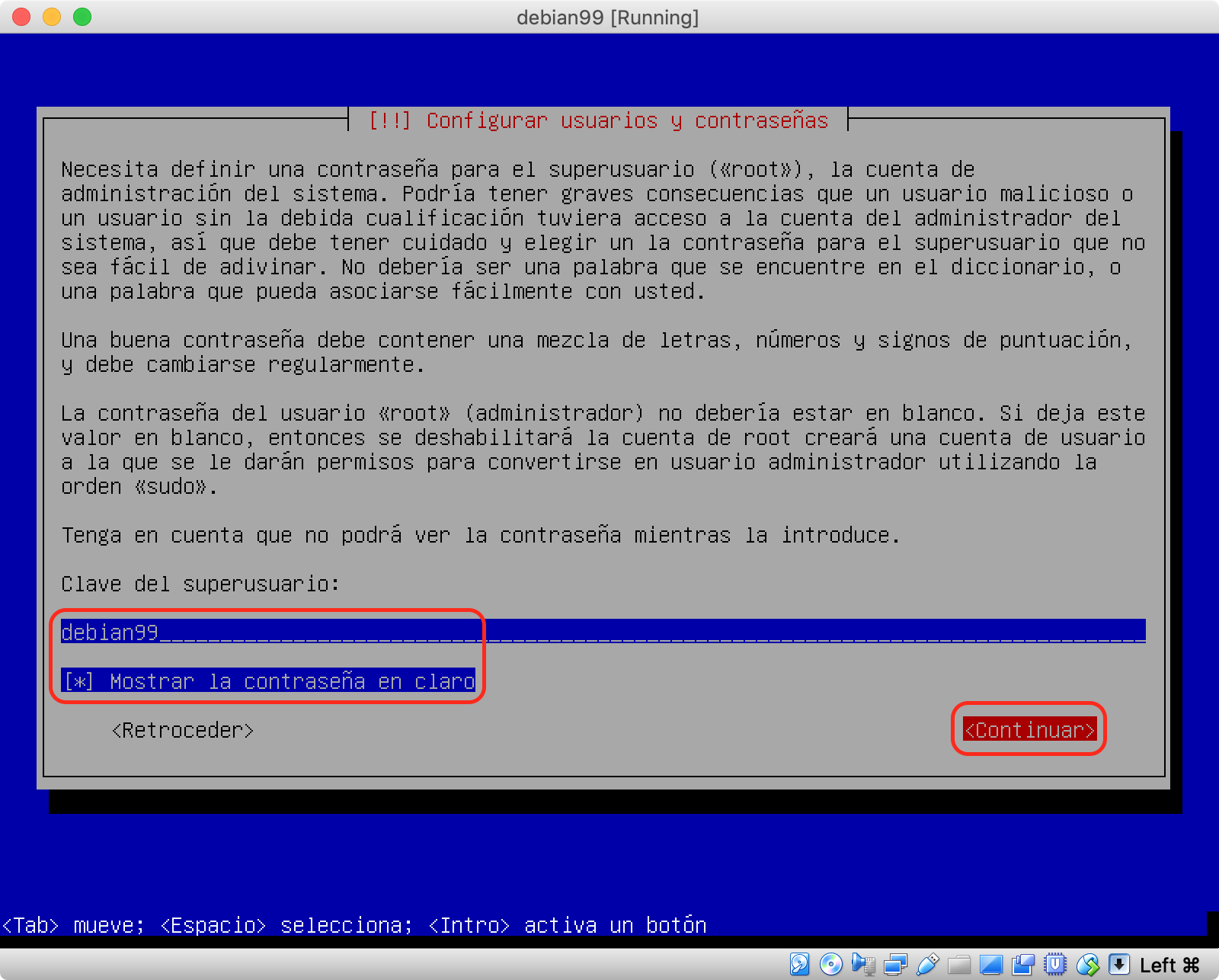Open the hard disk activity status icon

pos(799,964)
